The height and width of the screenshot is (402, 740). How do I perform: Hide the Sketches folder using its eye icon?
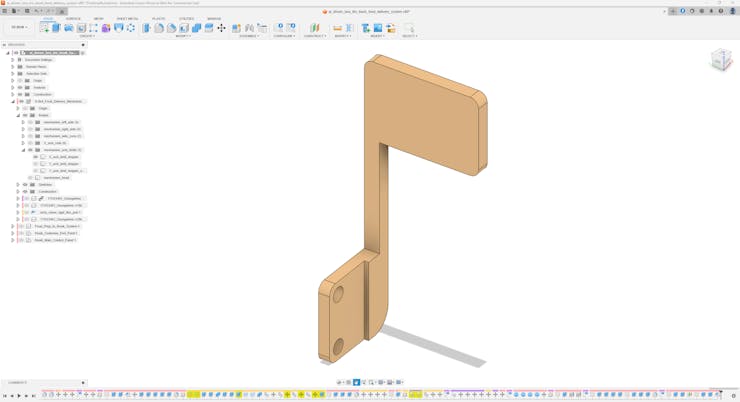point(25,184)
